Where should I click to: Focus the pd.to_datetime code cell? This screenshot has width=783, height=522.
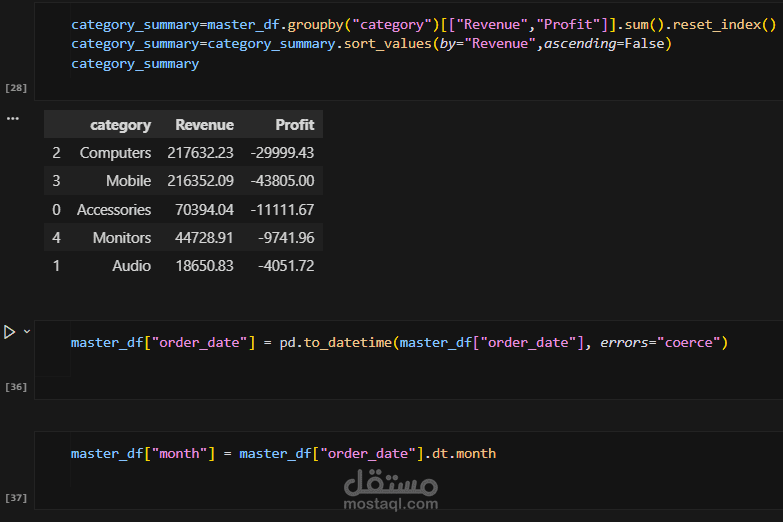[x=399, y=343]
